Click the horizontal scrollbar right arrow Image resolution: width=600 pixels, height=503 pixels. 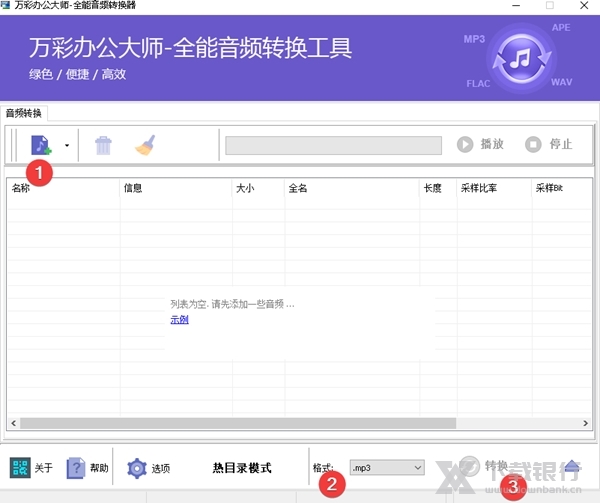(585, 423)
